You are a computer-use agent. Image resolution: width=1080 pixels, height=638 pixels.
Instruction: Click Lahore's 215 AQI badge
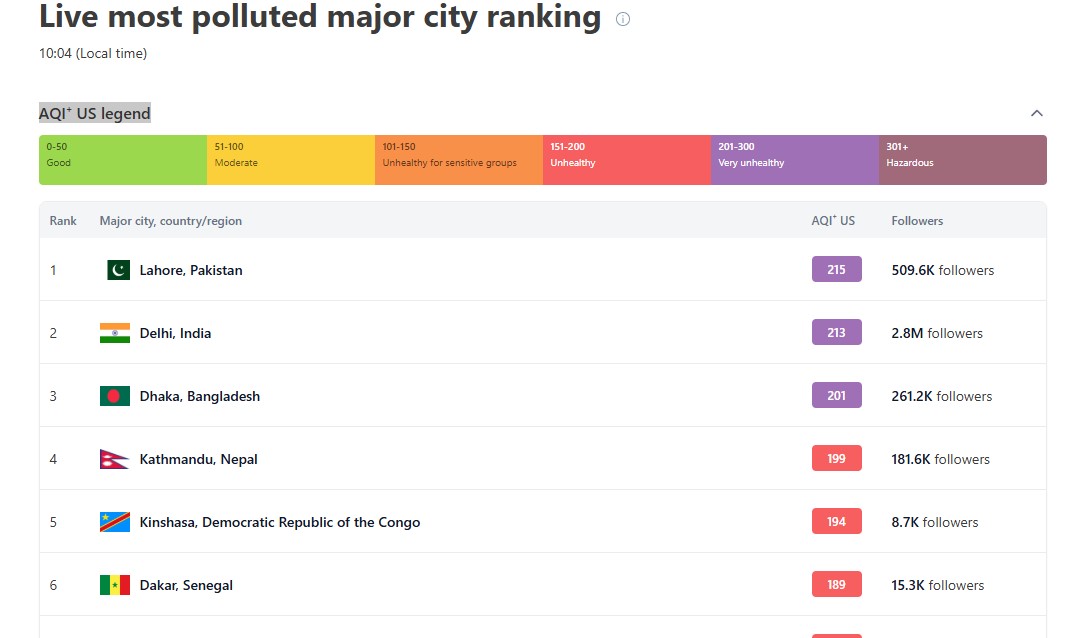[x=836, y=269]
